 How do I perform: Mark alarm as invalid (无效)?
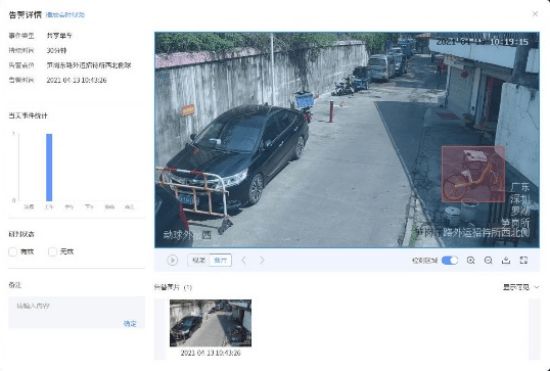click(x=52, y=251)
